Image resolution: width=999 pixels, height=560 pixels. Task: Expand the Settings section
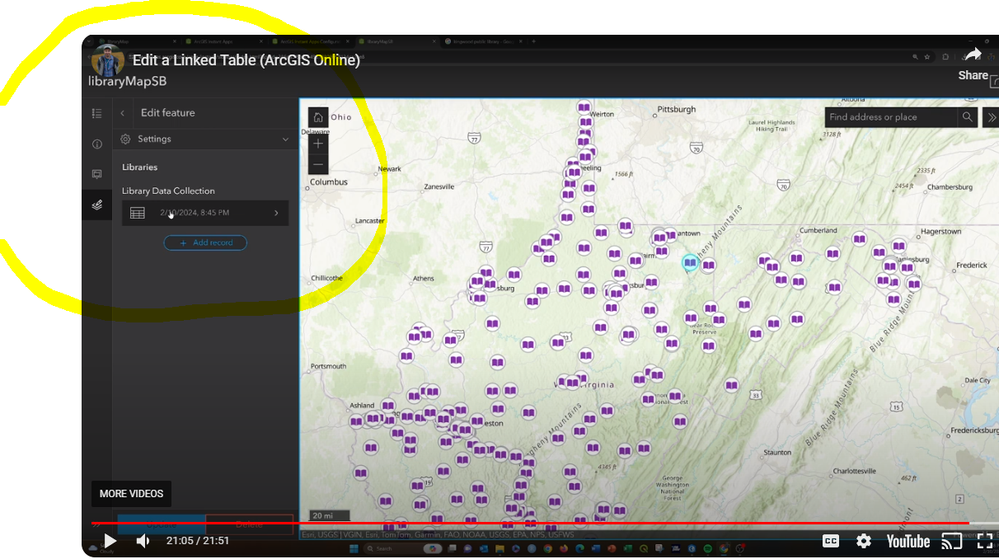[205, 139]
